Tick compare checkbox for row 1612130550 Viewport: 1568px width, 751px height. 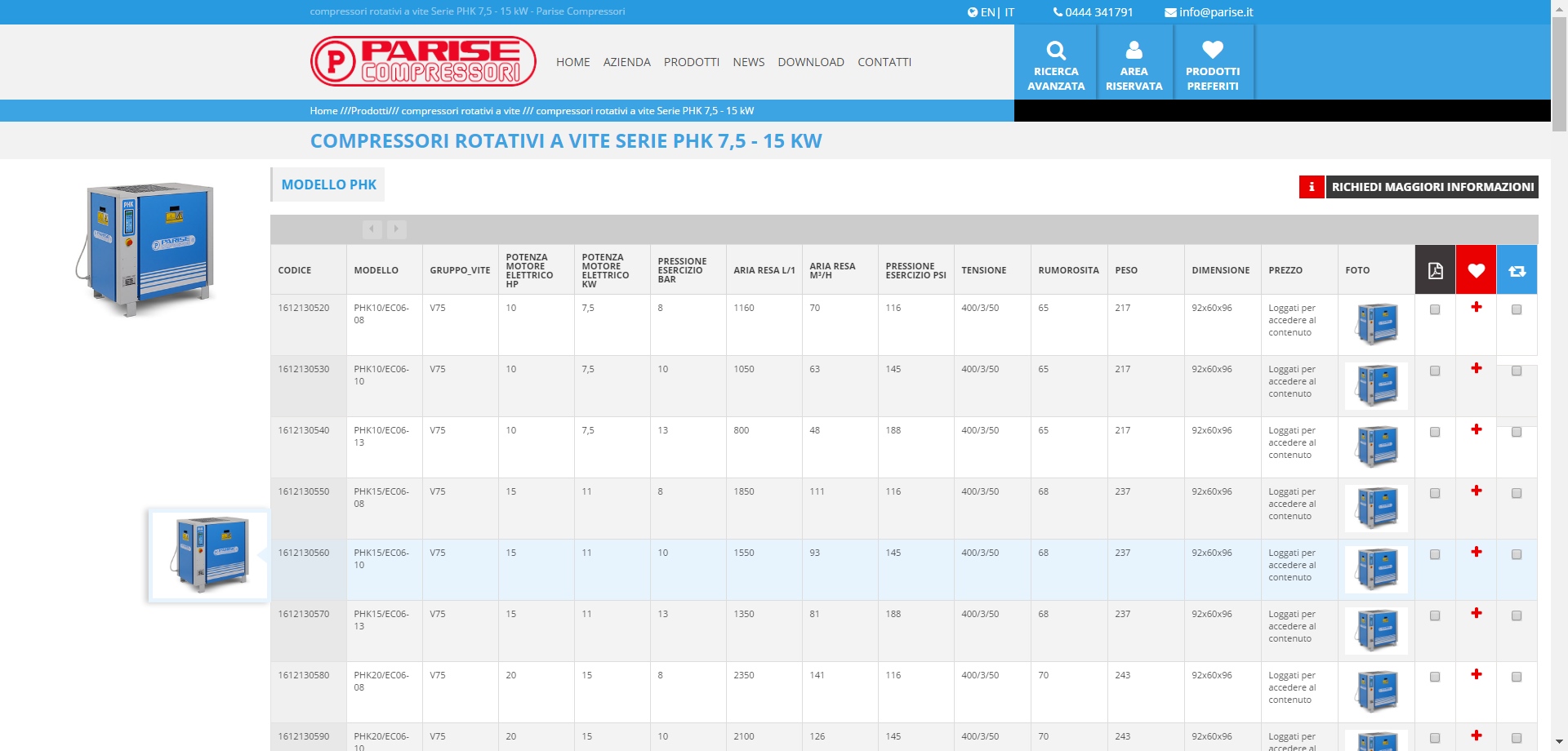[x=1517, y=493]
